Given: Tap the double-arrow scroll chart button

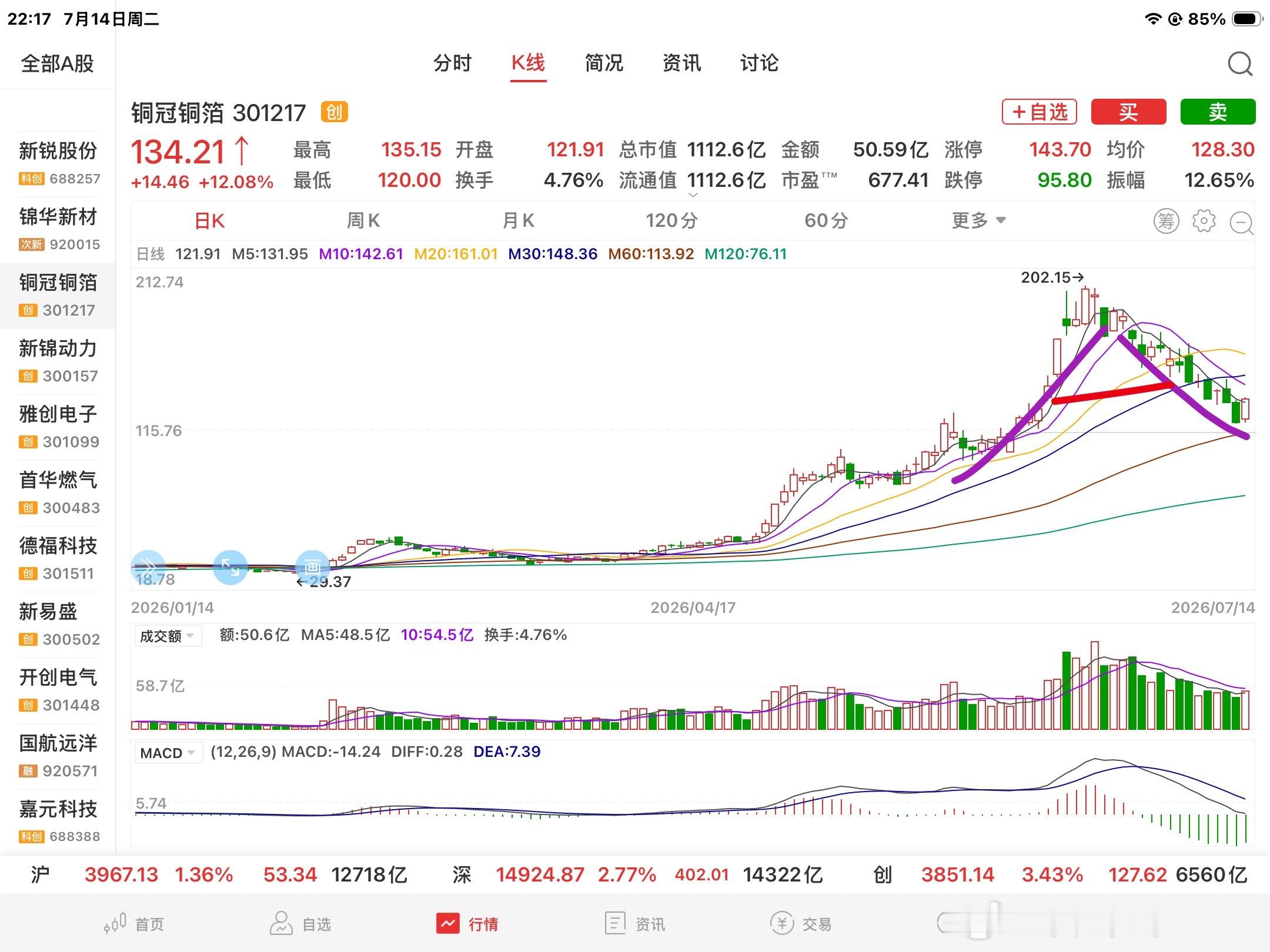Looking at the screenshot, I should [x=148, y=567].
